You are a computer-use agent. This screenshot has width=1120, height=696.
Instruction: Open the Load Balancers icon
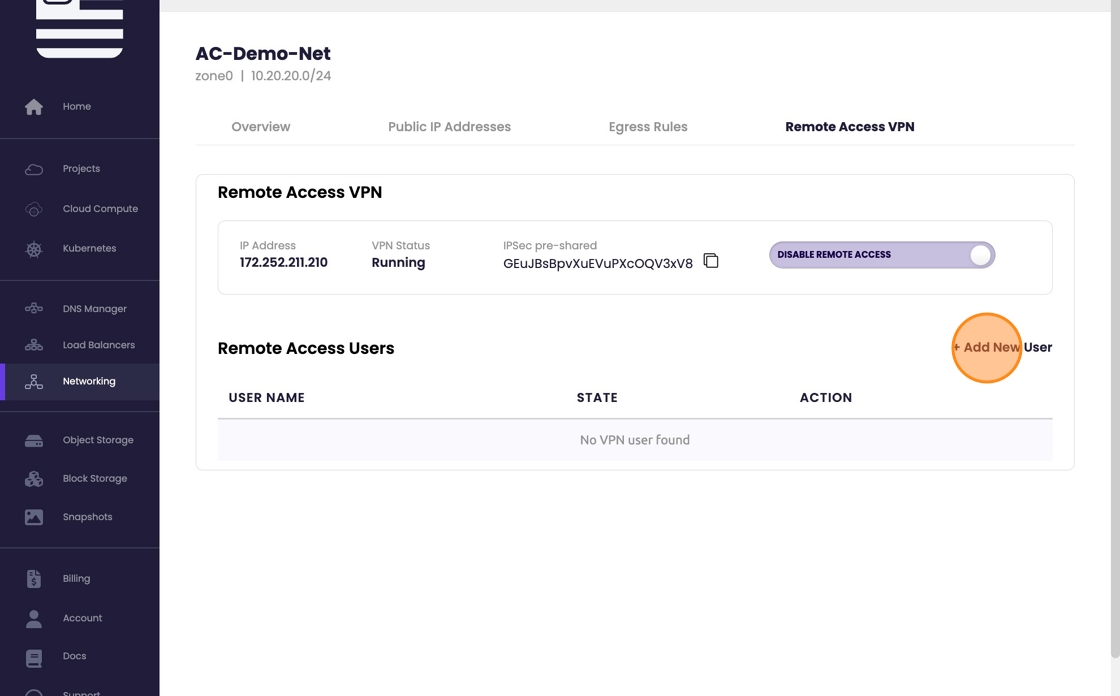[x=34, y=345]
